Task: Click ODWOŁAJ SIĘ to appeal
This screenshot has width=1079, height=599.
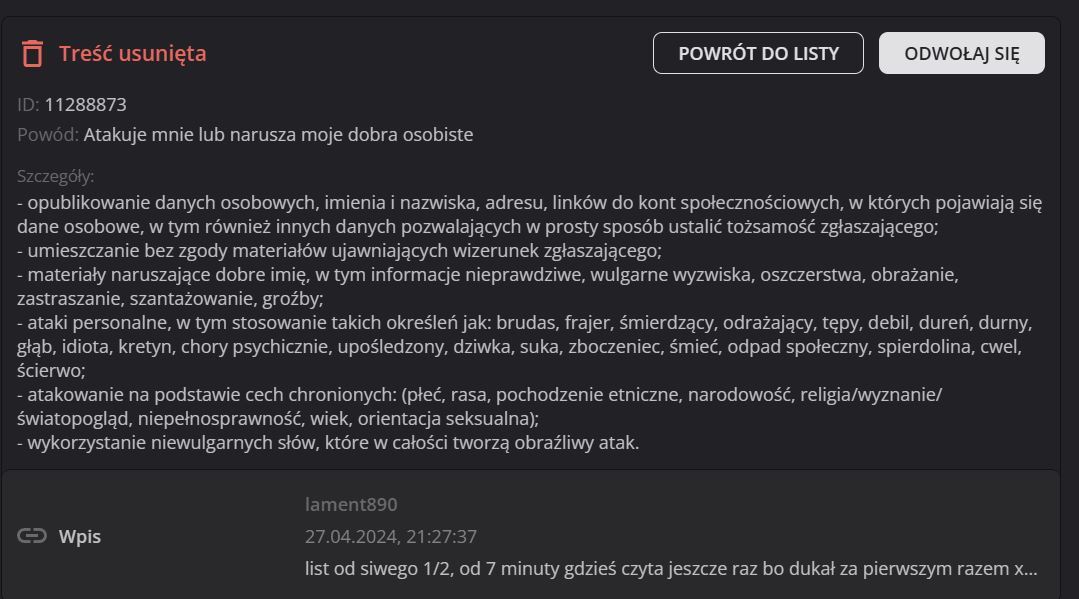Action: coord(961,53)
